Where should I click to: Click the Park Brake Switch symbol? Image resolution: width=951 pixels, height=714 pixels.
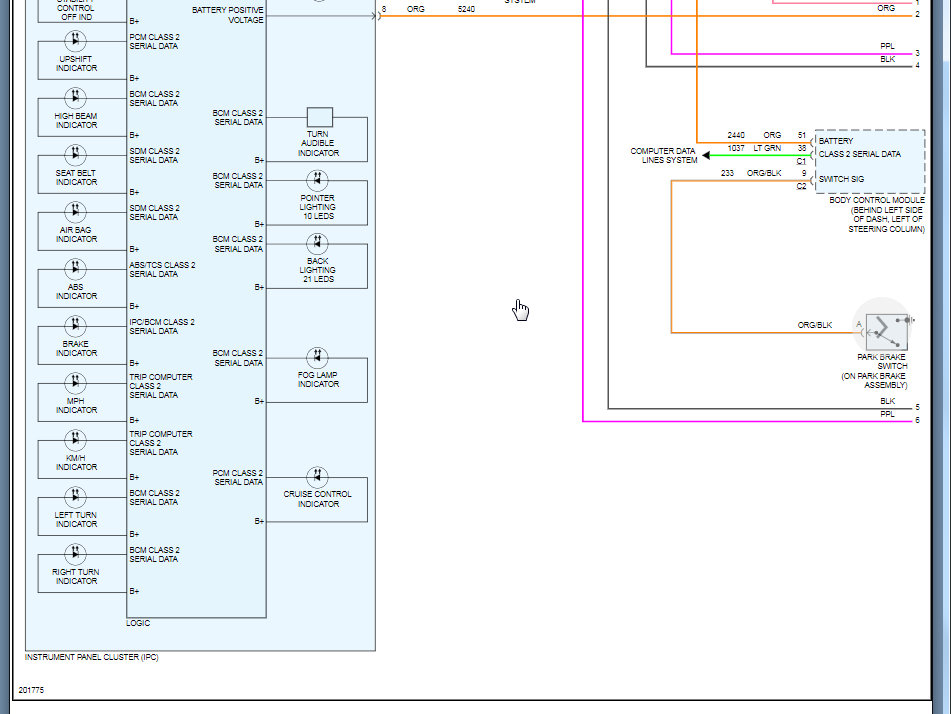[886, 329]
